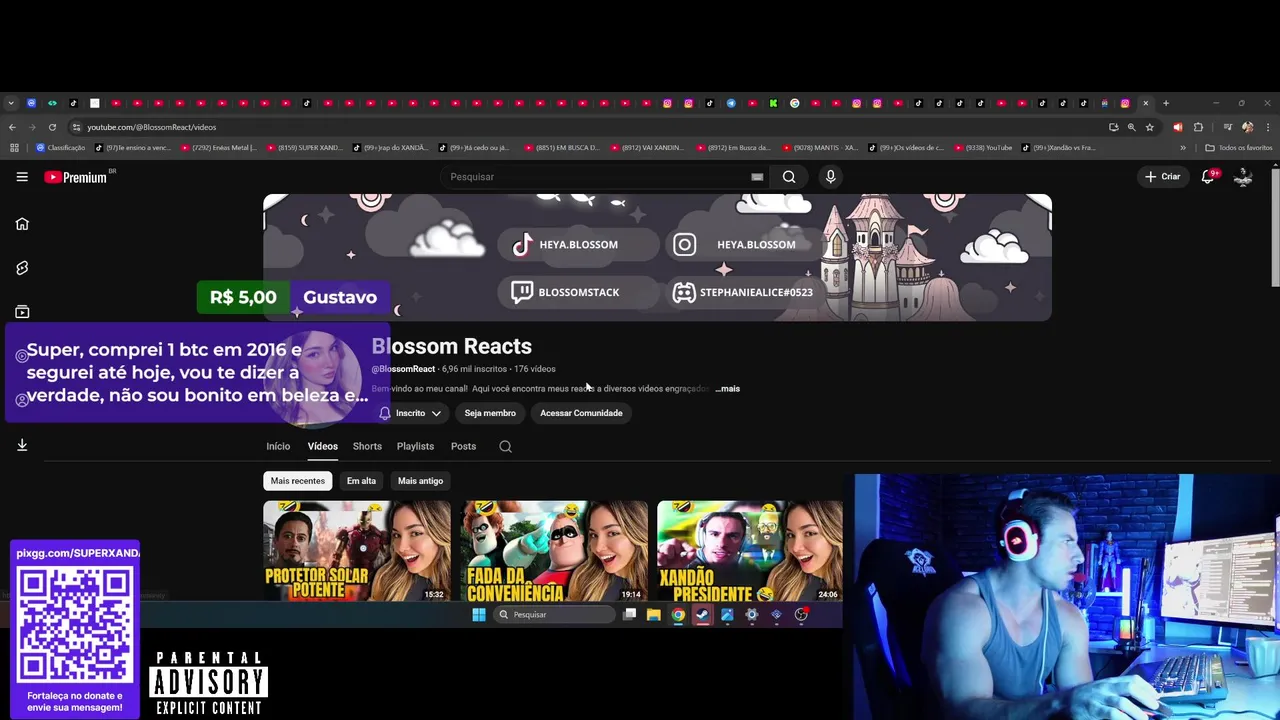The height and width of the screenshot is (720, 1280).
Task: Click Chrome icon in taskbar
Action: [678, 614]
